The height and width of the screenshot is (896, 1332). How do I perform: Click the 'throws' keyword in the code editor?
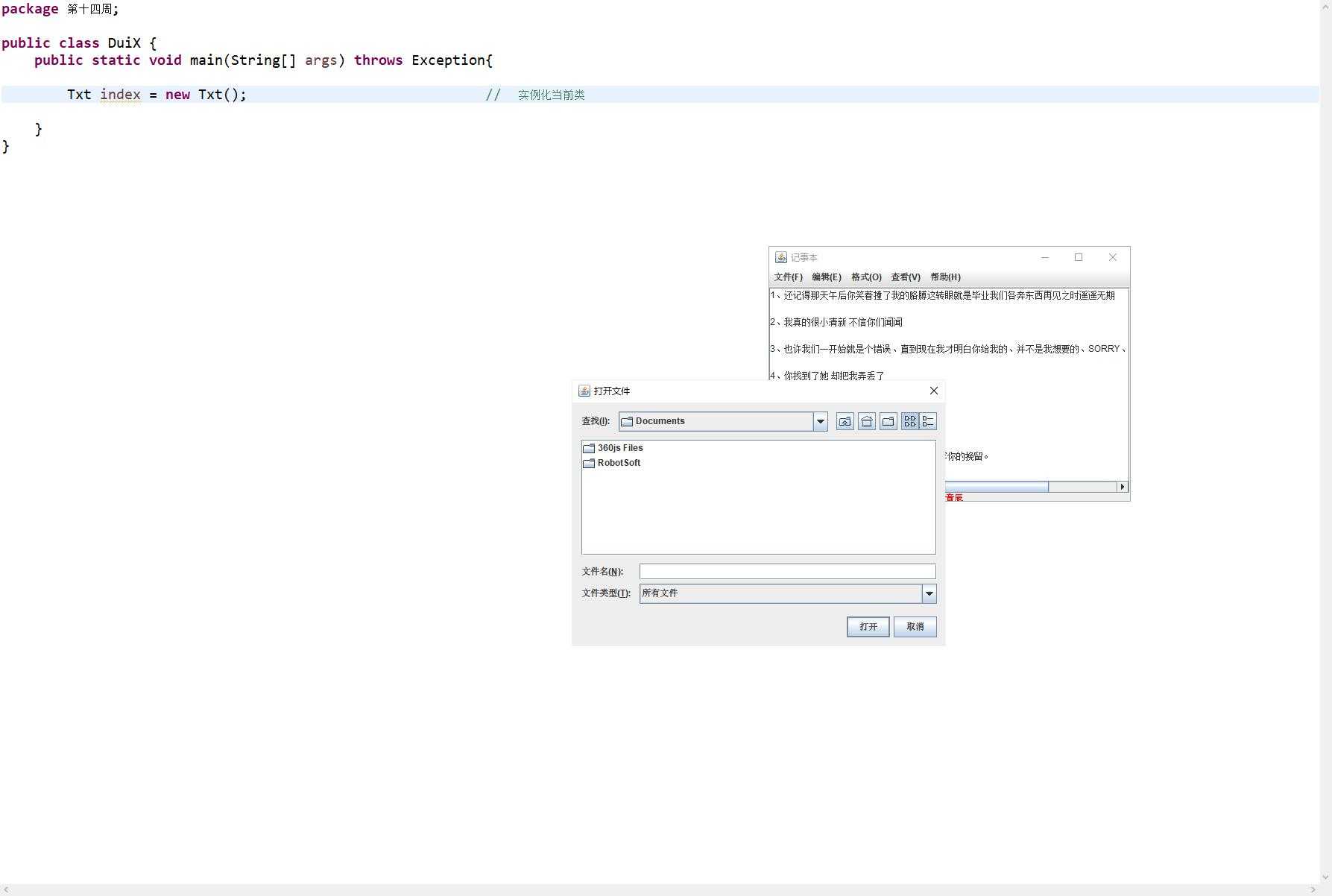click(378, 60)
